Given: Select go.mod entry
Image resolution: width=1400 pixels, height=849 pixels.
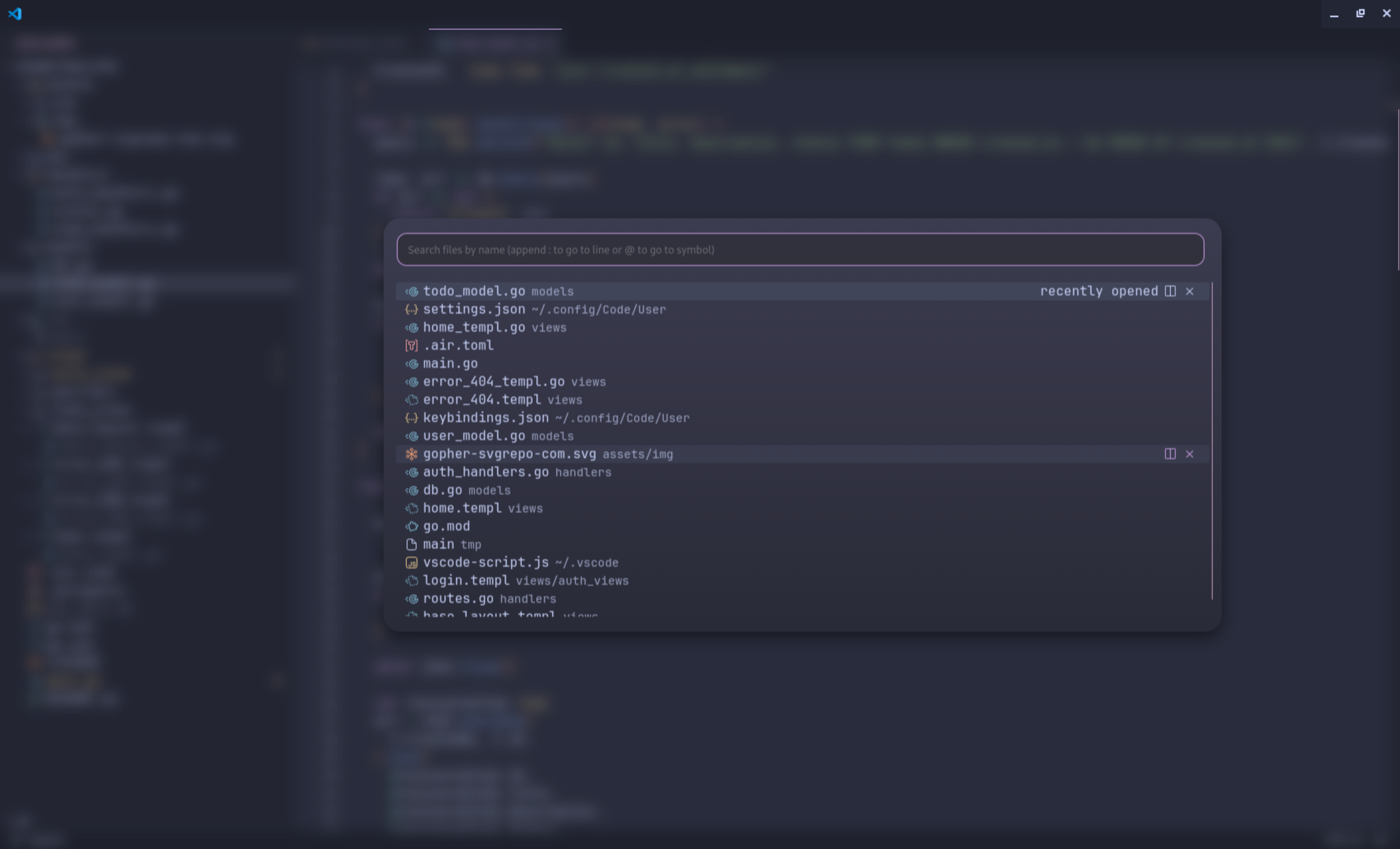Looking at the screenshot, I should click(802, 526).
